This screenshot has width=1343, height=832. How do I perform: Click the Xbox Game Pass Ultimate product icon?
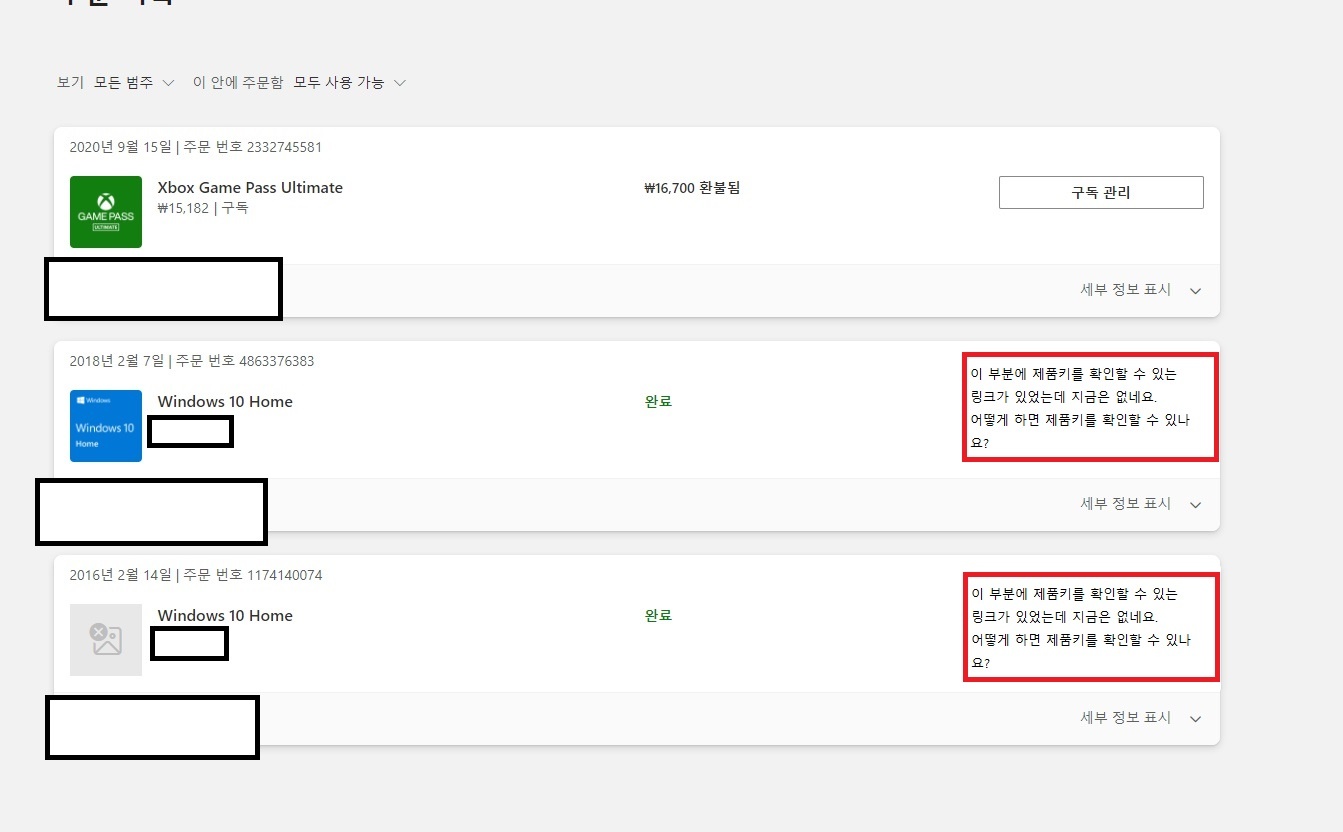pyautogui.click(x=106, y=212)
